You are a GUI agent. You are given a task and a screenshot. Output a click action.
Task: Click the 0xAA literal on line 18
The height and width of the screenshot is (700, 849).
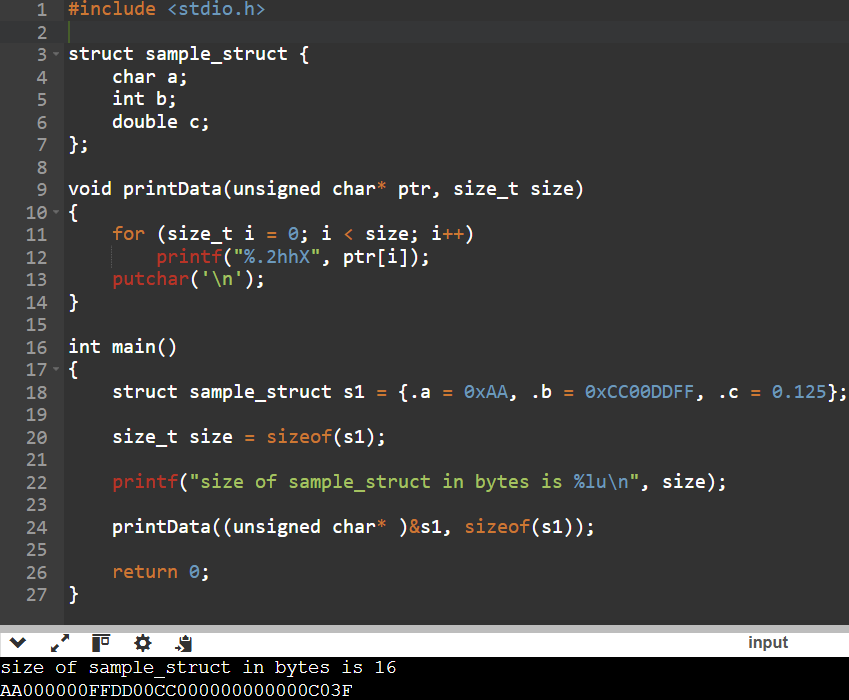[x=486, y=392]
